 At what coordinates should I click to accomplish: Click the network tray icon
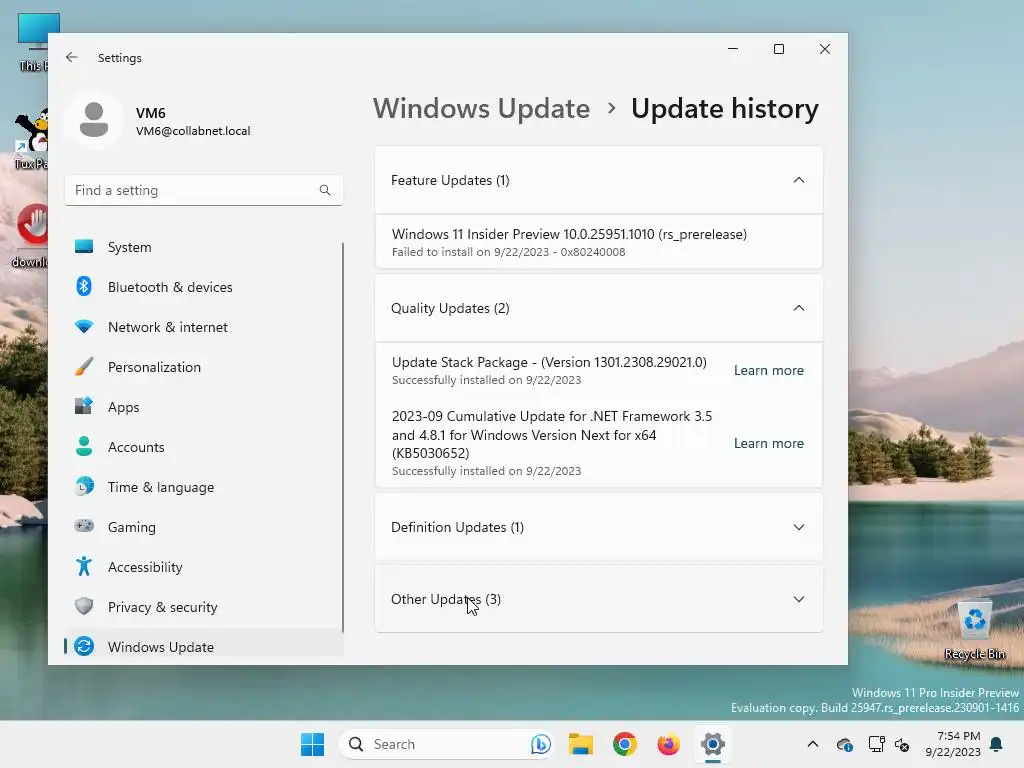tap(876, 744)
